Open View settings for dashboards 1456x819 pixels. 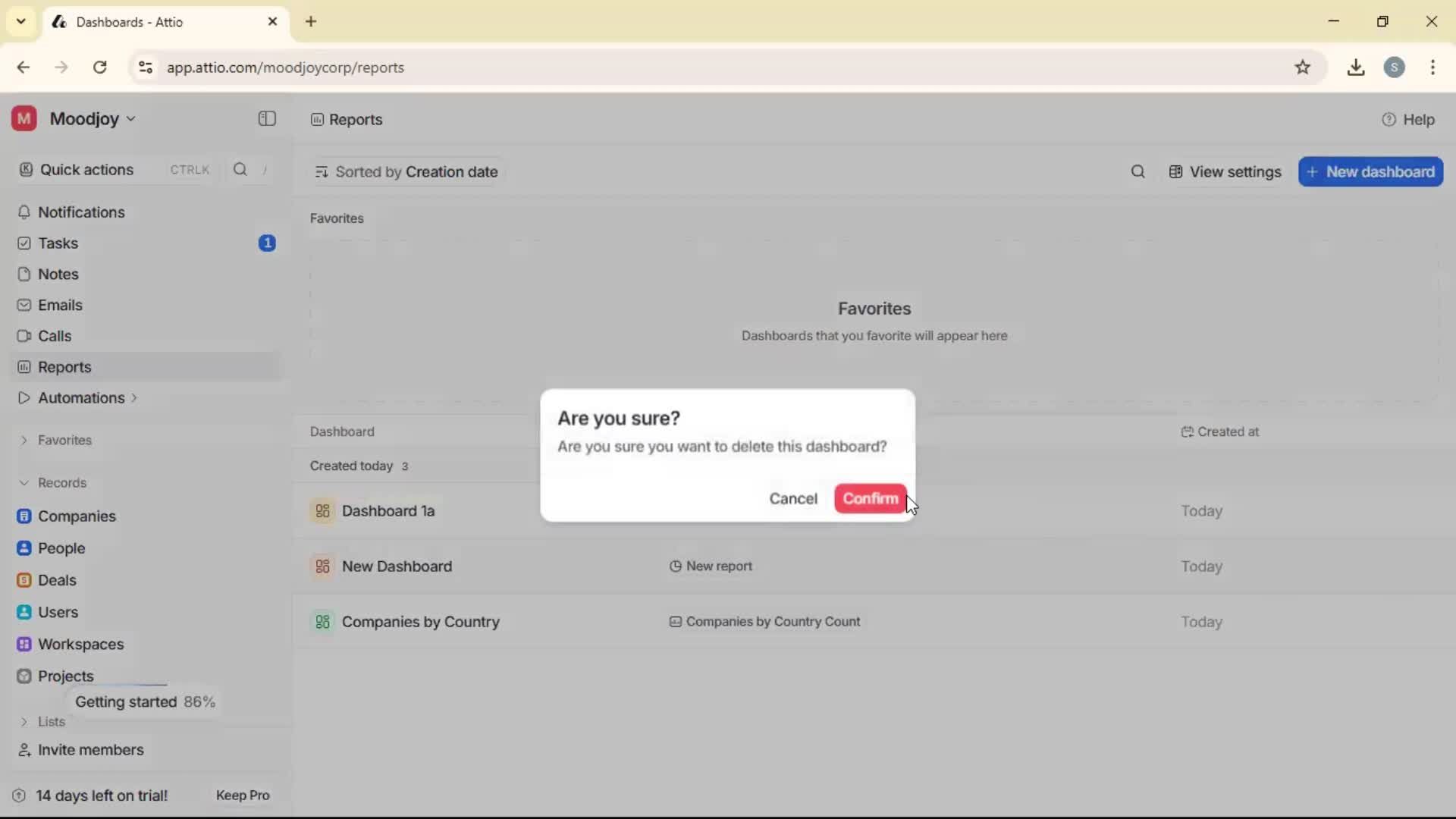click(1224, 171)
